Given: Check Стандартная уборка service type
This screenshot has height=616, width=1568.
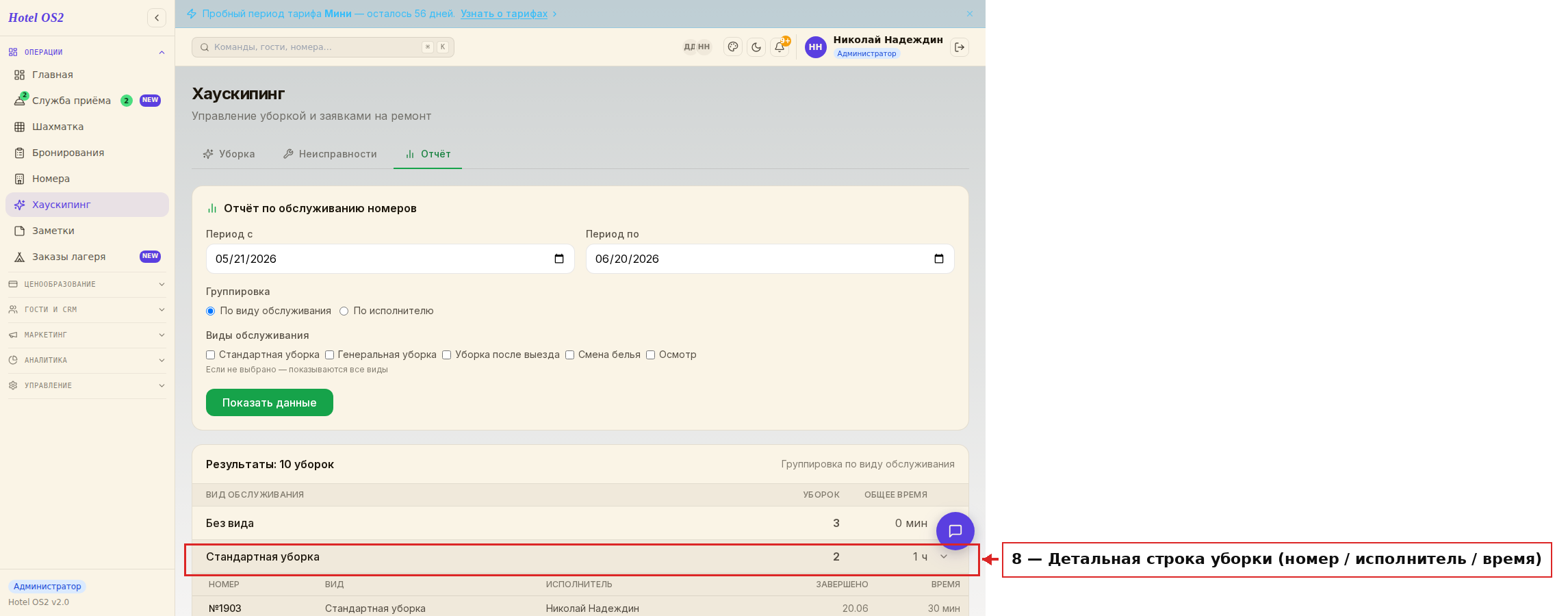Looking at the screenshot, I should coord(211,355).
